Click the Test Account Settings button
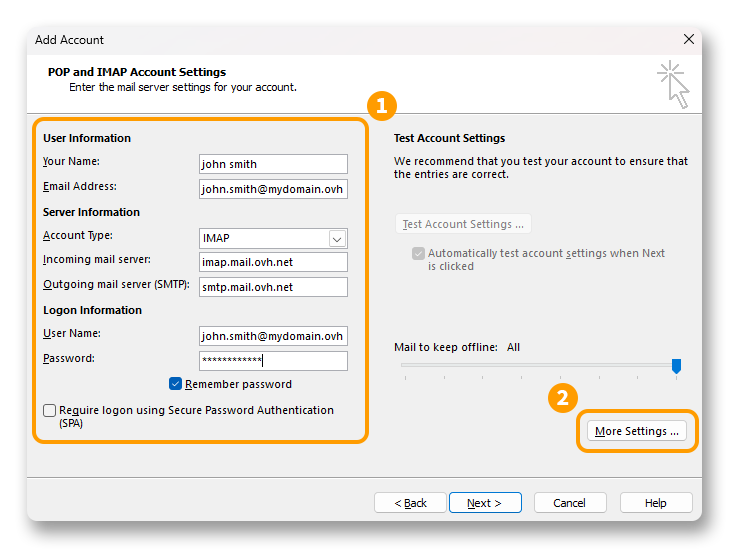730x550 pixels. 462,224
